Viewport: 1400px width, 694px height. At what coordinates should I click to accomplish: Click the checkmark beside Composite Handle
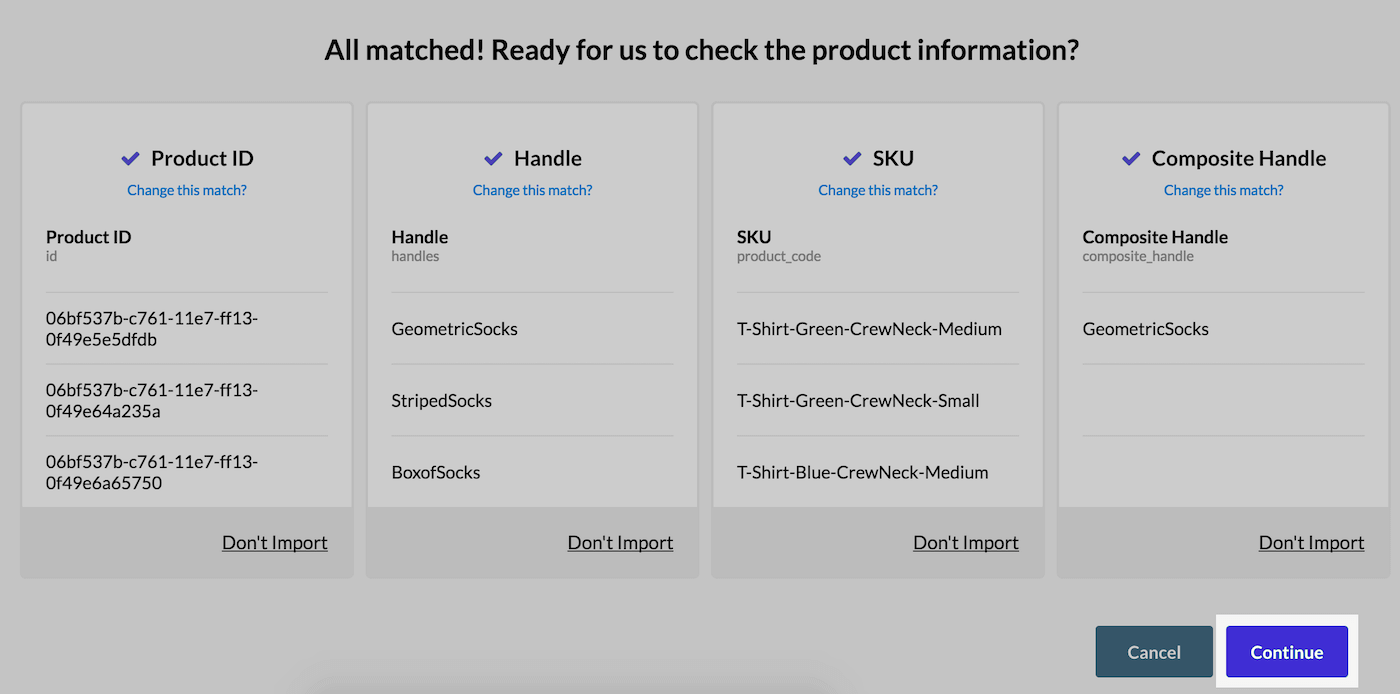click(x=1129, y=157)
